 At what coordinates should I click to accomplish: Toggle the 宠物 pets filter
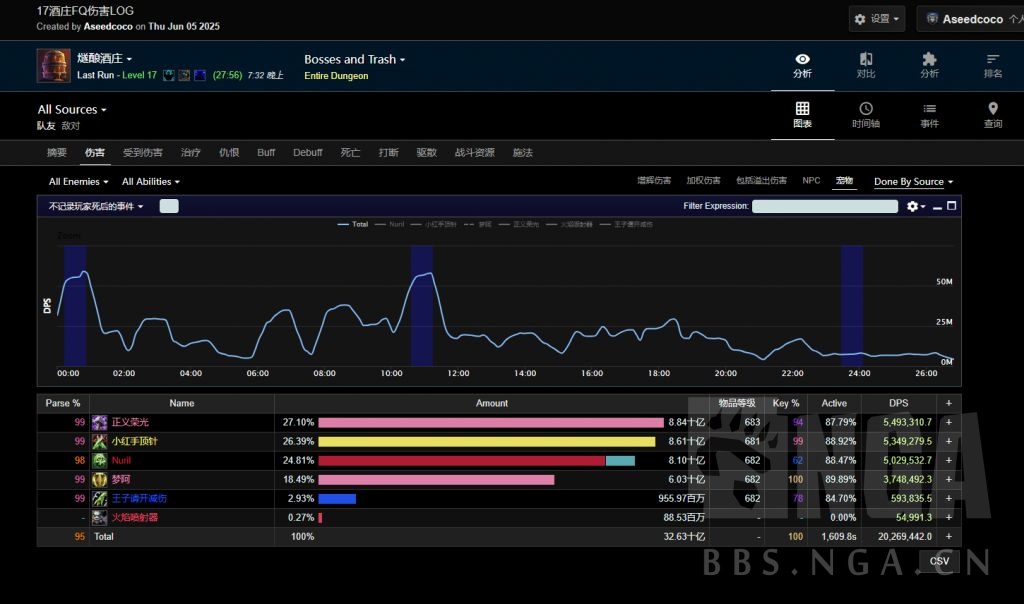[x=844, y=181]
